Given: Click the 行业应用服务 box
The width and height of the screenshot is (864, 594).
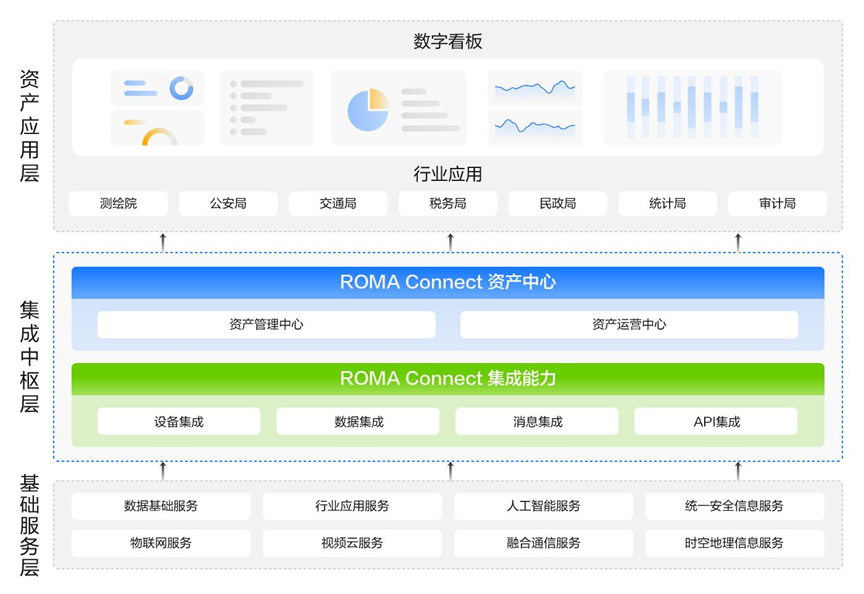Looking at the screenshot, I should [352, 506].
